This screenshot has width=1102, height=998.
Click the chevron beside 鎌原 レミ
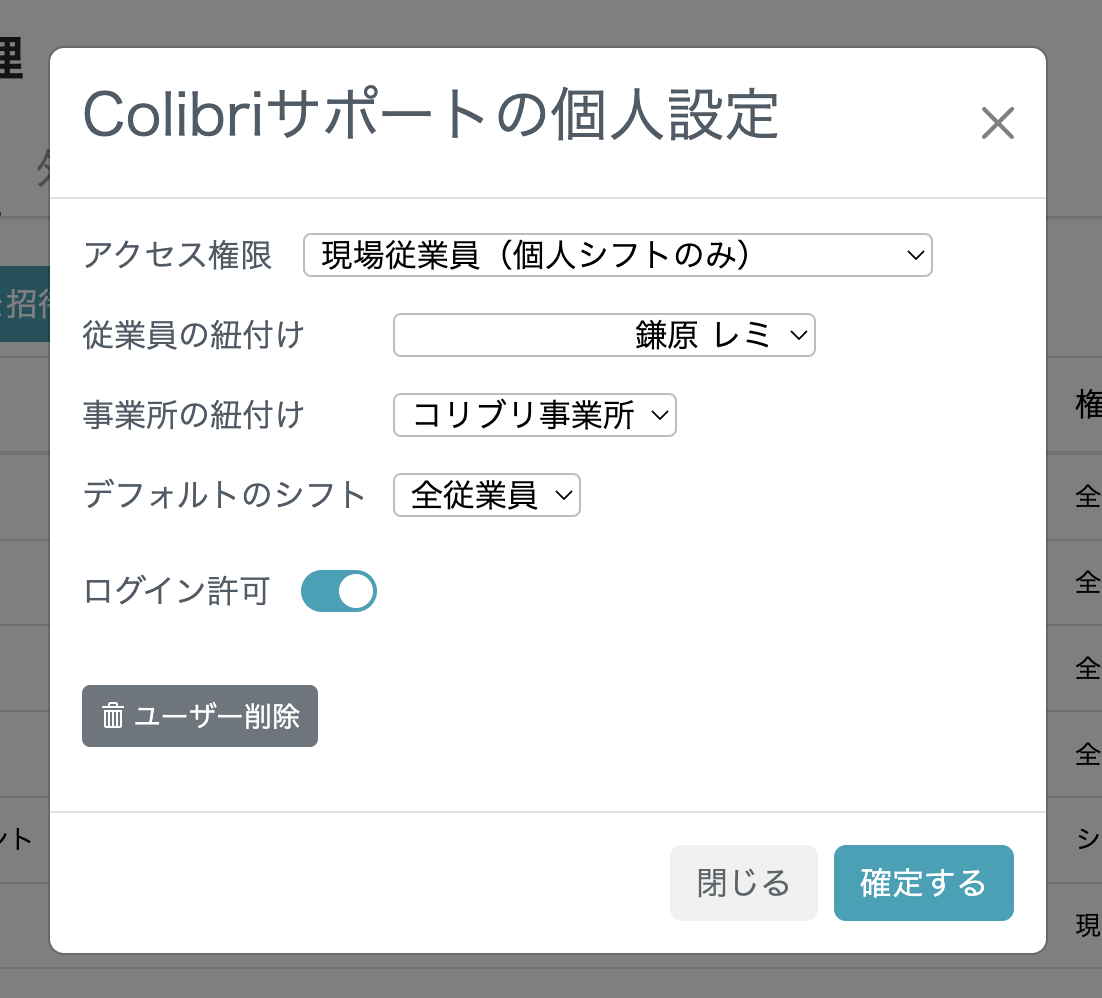[x=797, y=336]
